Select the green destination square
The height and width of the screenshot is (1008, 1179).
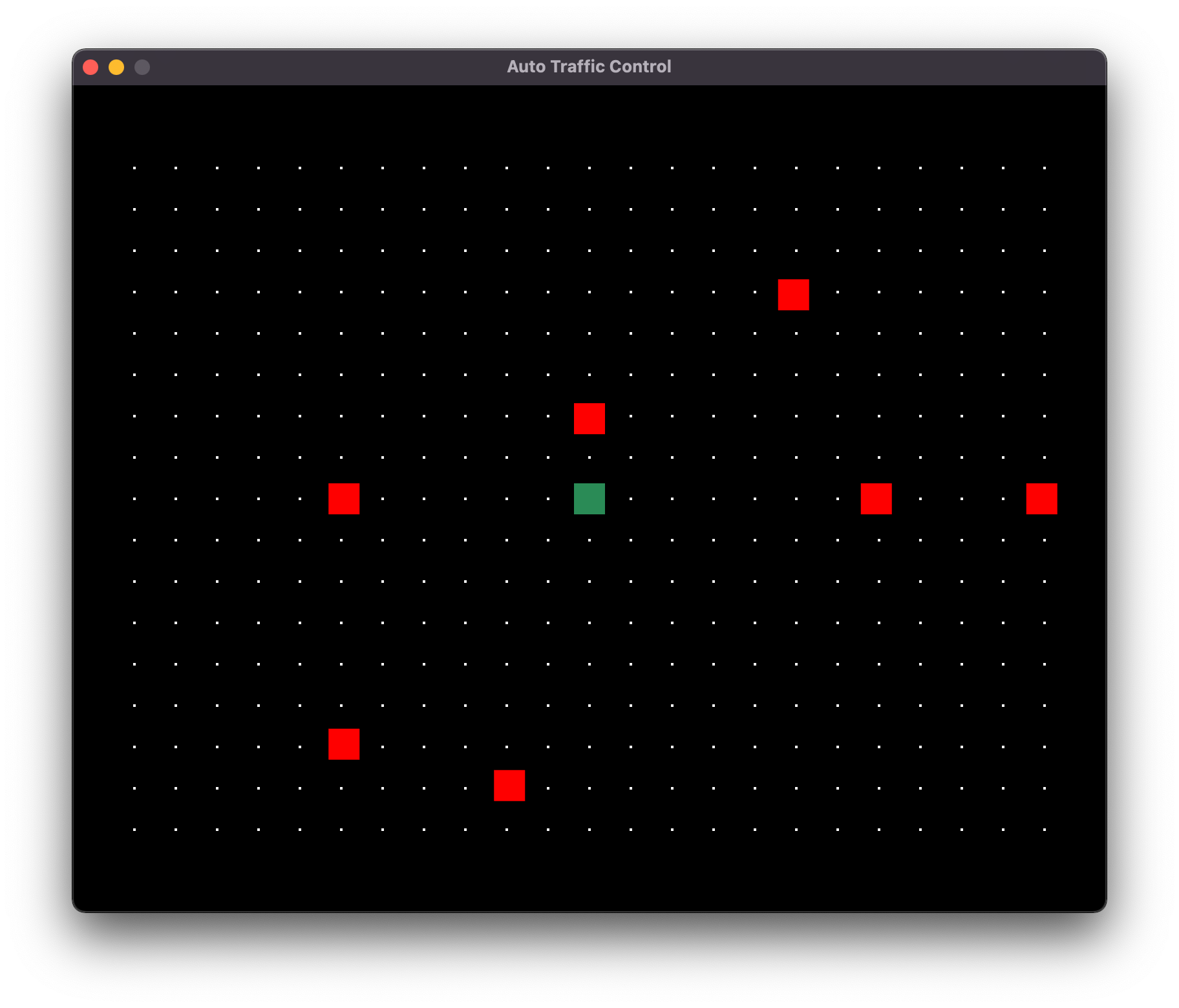[589, 498]
